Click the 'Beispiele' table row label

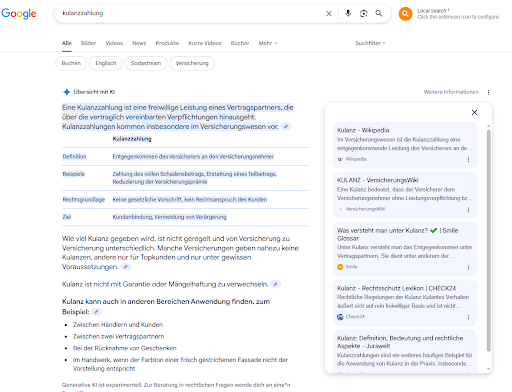(74, 174)
